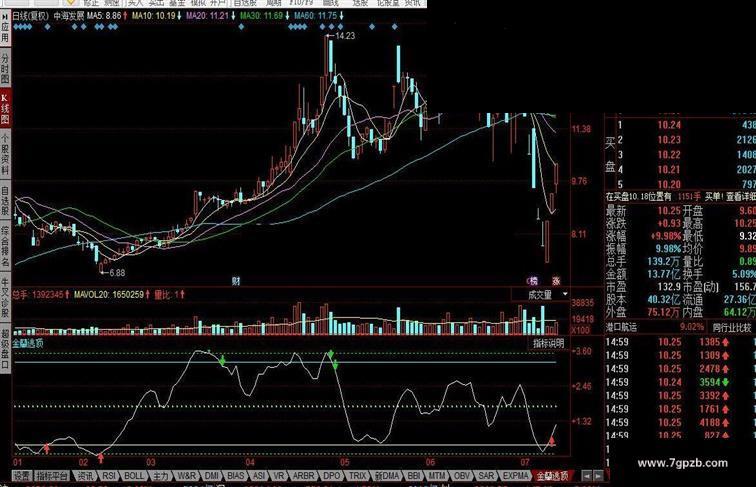Open the 综合排名 sidebar tab
This screenshot has width=756, height=487.
(x=5, y=246)
